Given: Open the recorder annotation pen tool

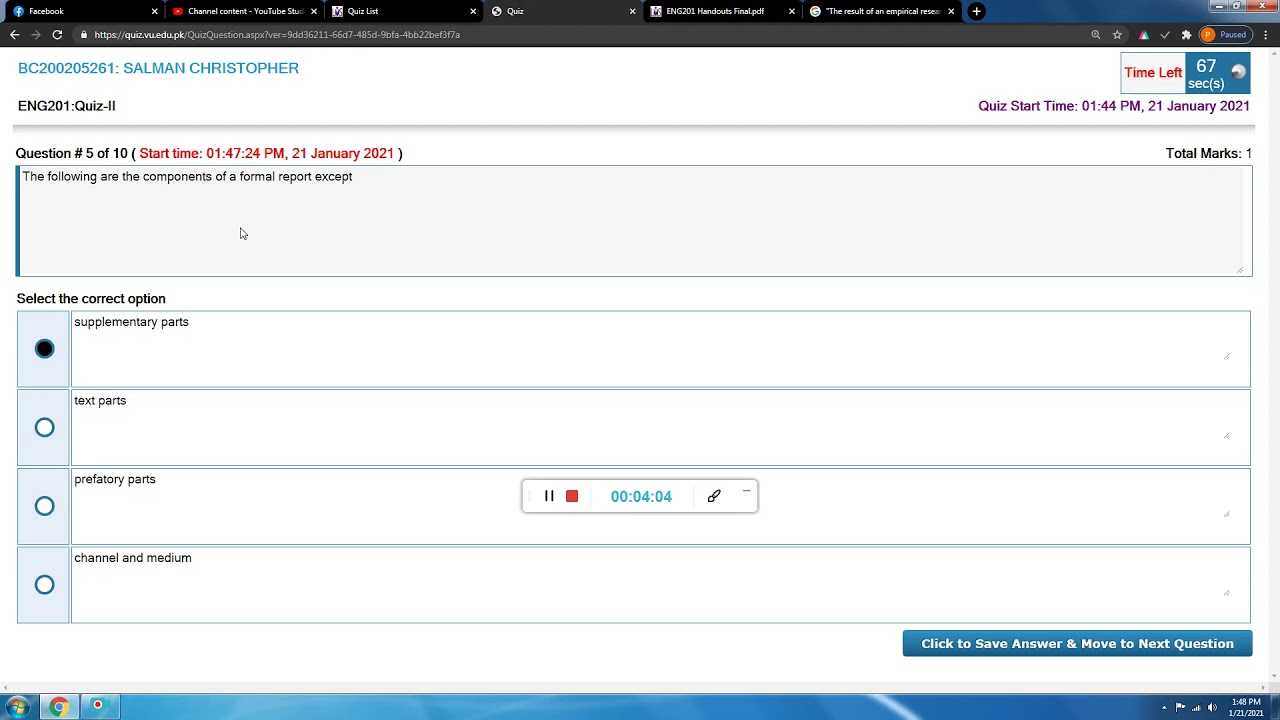Looking at the screenshot, I should [x=714, y=496].
